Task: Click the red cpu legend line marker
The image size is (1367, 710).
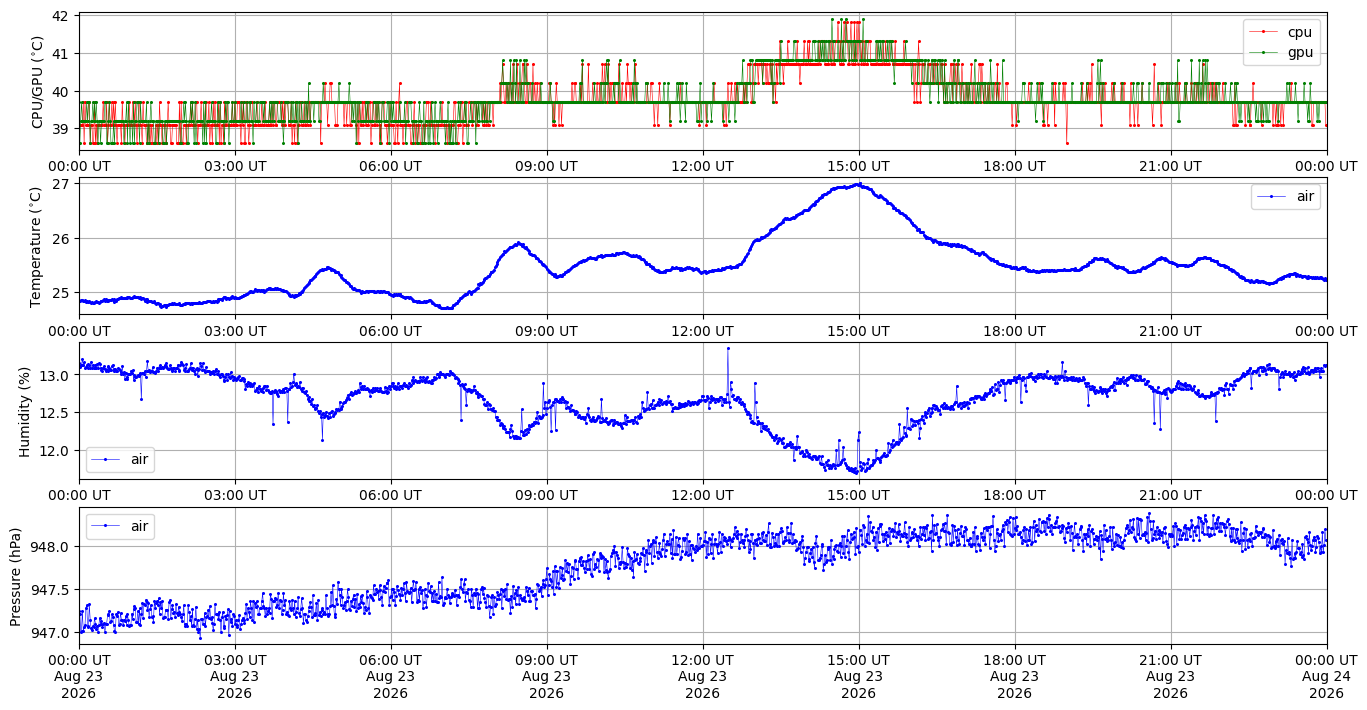Action: click(1263, 32)
